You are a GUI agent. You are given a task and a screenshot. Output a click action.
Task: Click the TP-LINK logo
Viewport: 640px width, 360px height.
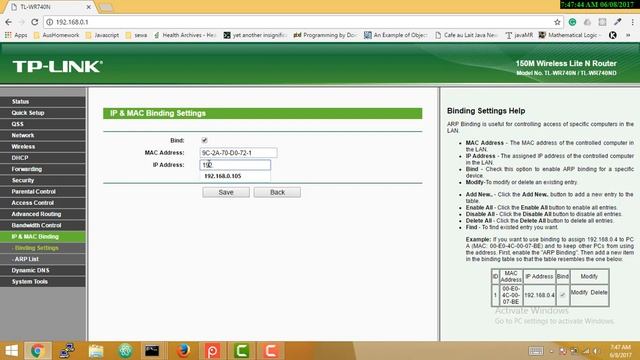pyautogui.click(x=58, y=67)
